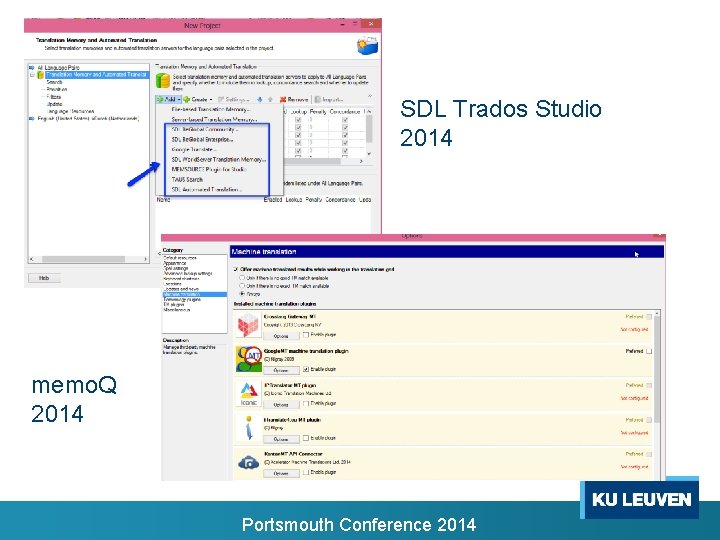Select English (United States) to Dutch pair
The width and height of the screenshot is (720, 540).
88,118
